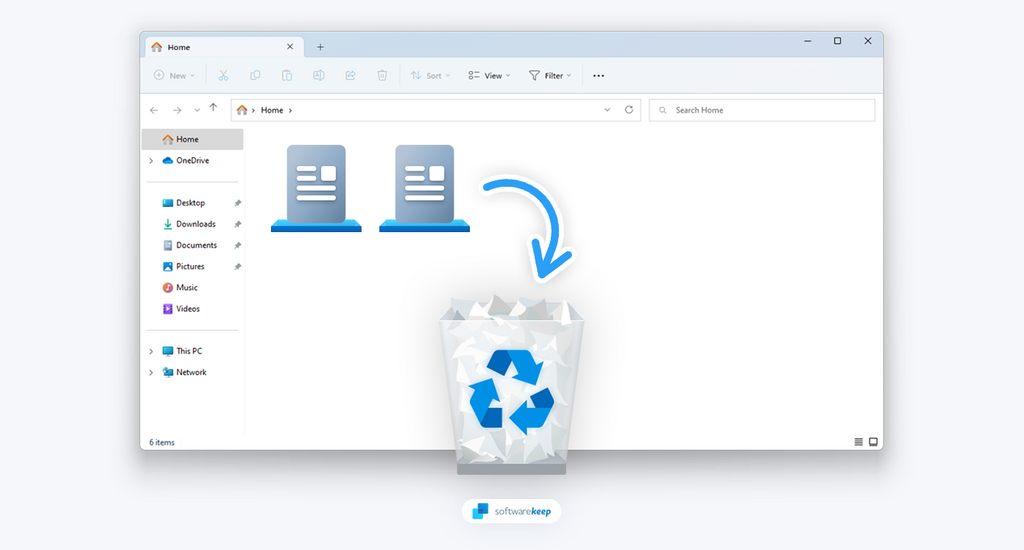
Task: Switch to details list view layout
Action: pyautogui.click(x=858, y=441)
